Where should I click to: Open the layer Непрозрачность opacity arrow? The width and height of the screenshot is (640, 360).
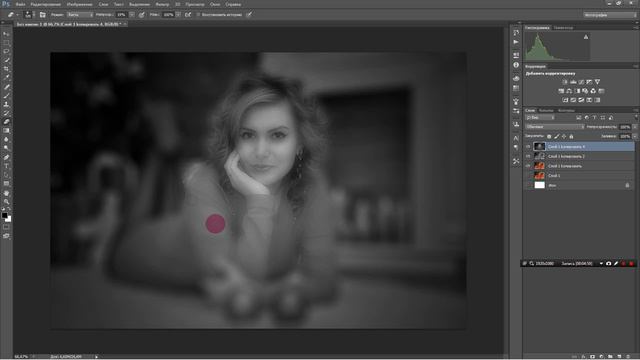coord(634,127)
